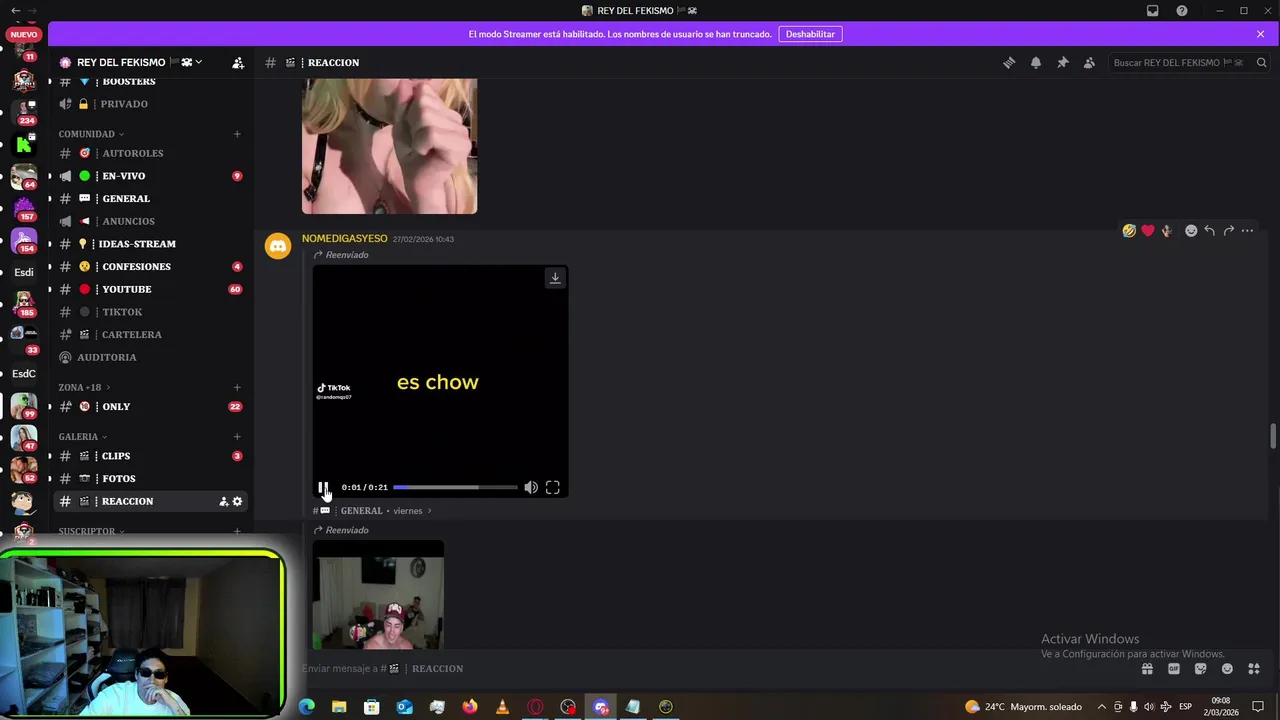The width and height of the screenshot is (1280, 720).
Task: Pause the TikTok video
Action: point(323,488)
